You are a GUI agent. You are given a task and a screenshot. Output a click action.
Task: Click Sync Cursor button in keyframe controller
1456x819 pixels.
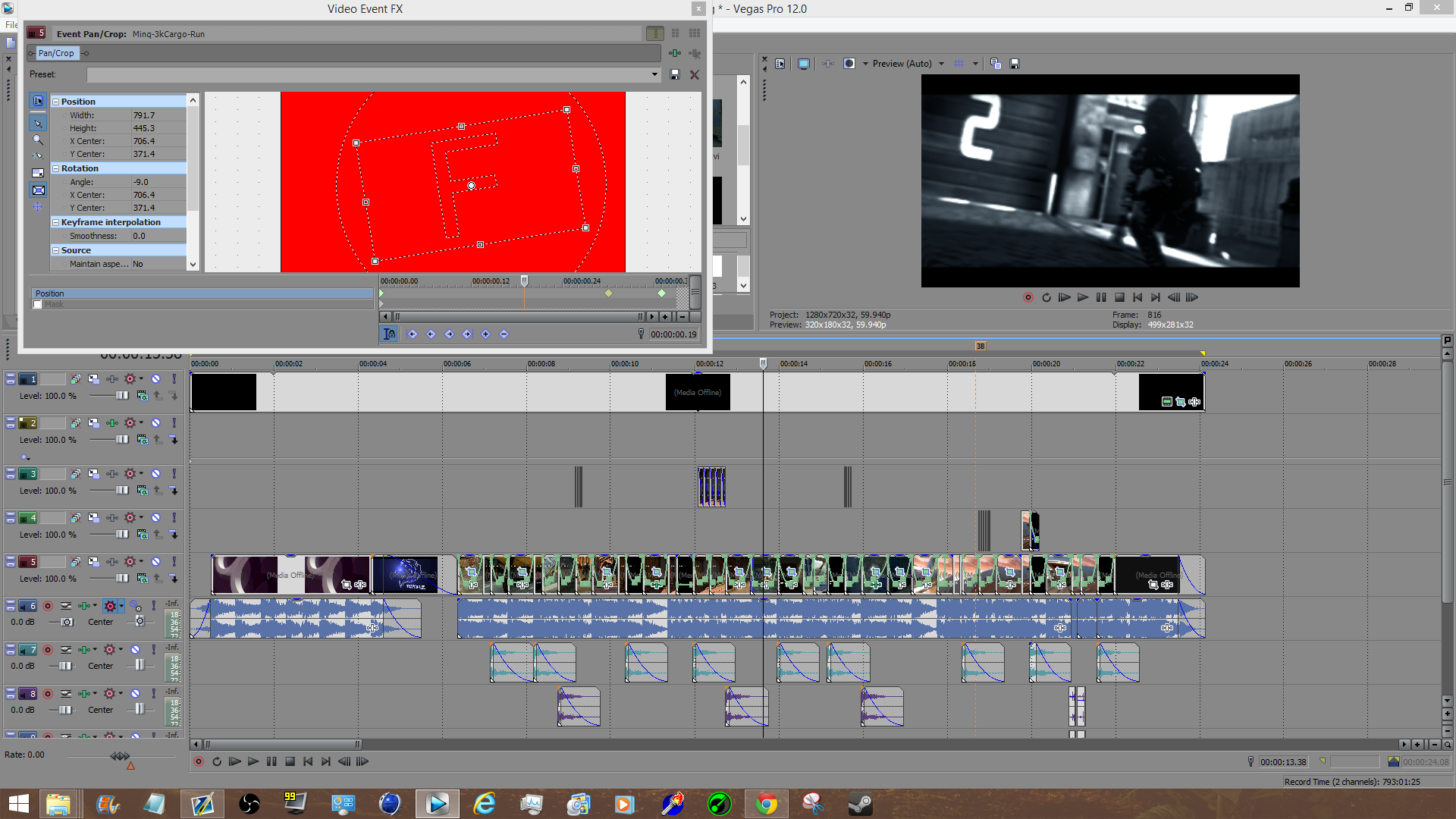click(x=389, y=334)
